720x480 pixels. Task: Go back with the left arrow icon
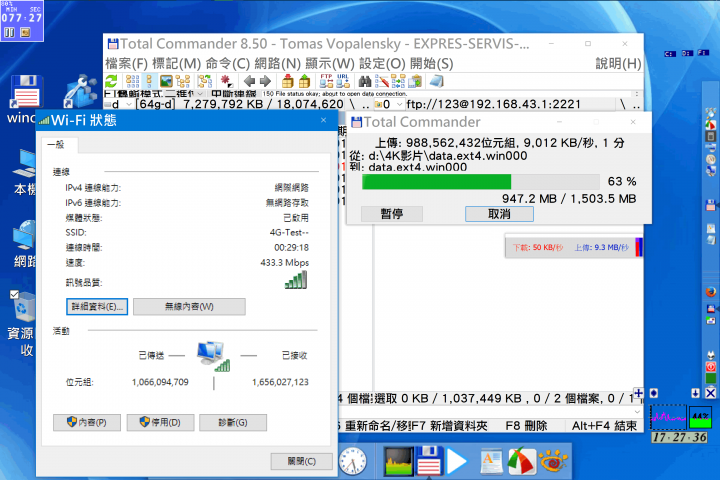click(249, 82)
